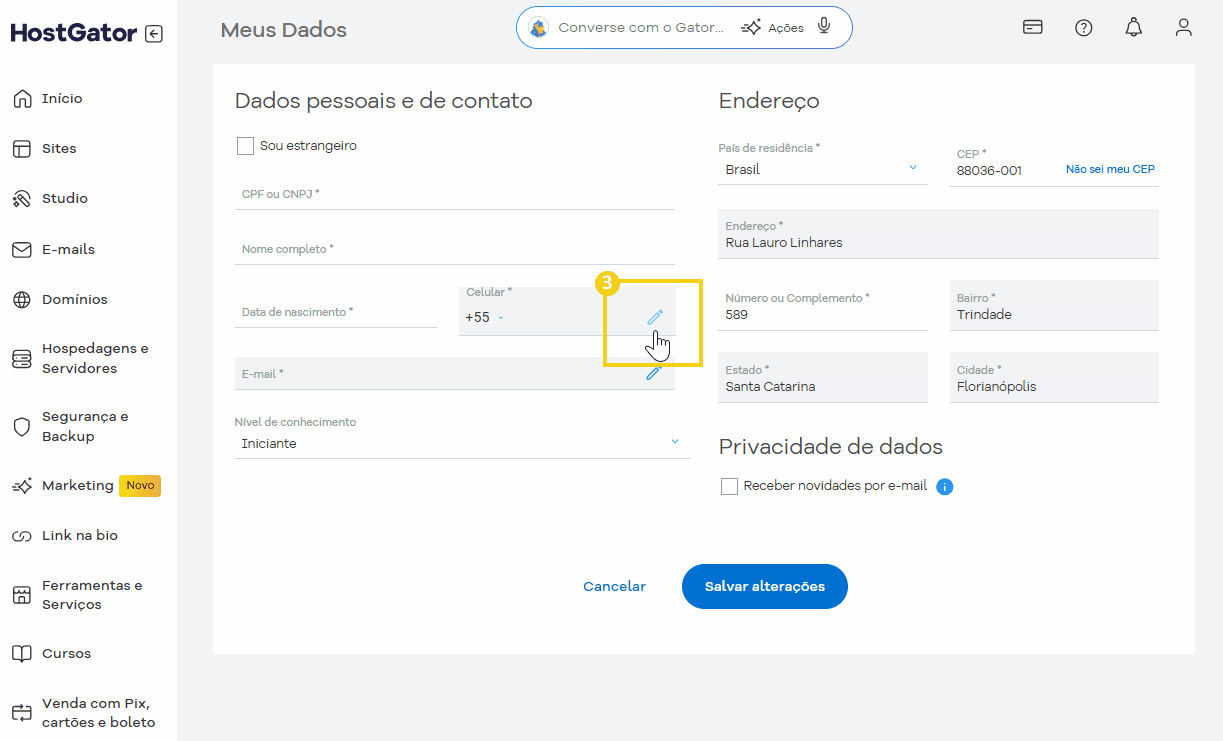Click the Studio tools icon
Viewport: 1223px width, 741px height.
(22, 199)
